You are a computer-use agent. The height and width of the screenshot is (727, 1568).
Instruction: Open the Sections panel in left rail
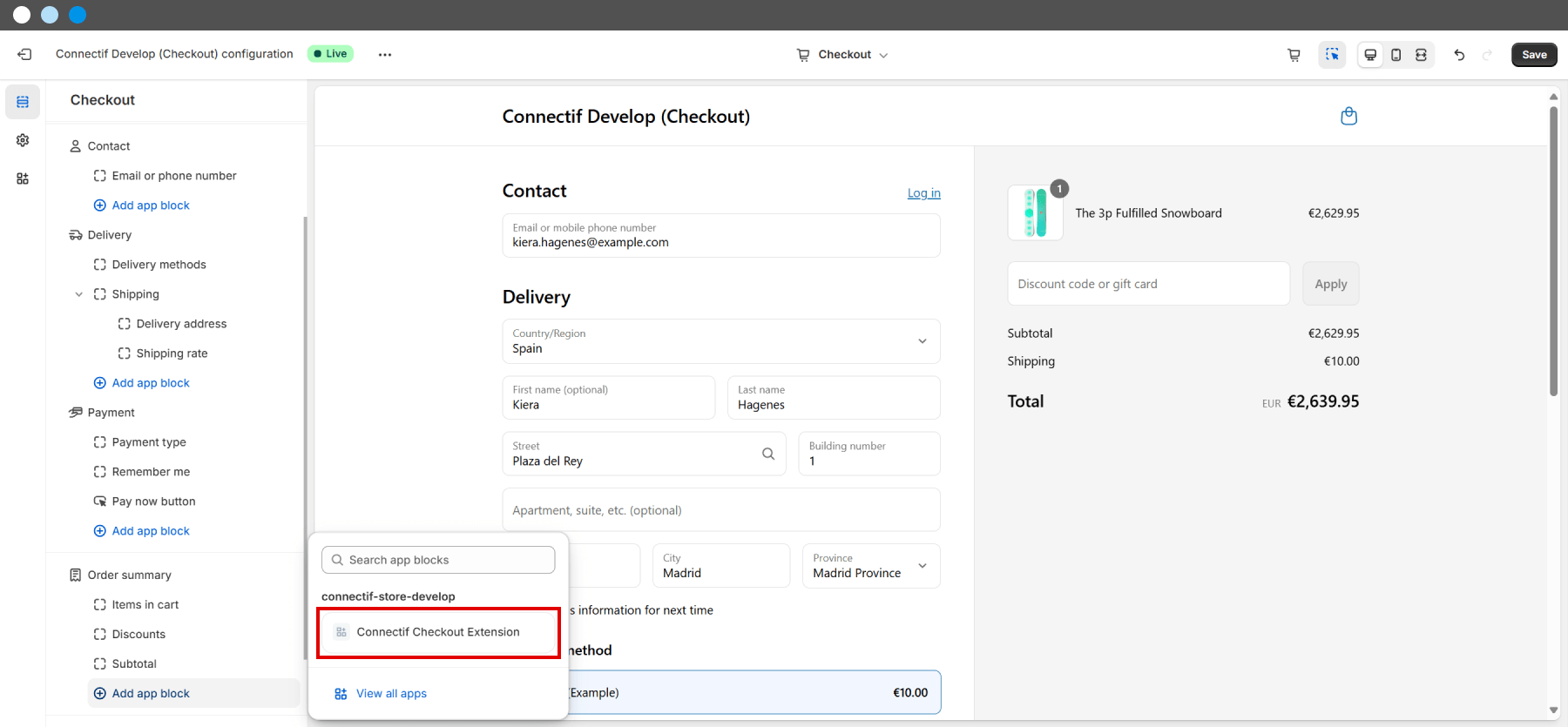(23, 102)
